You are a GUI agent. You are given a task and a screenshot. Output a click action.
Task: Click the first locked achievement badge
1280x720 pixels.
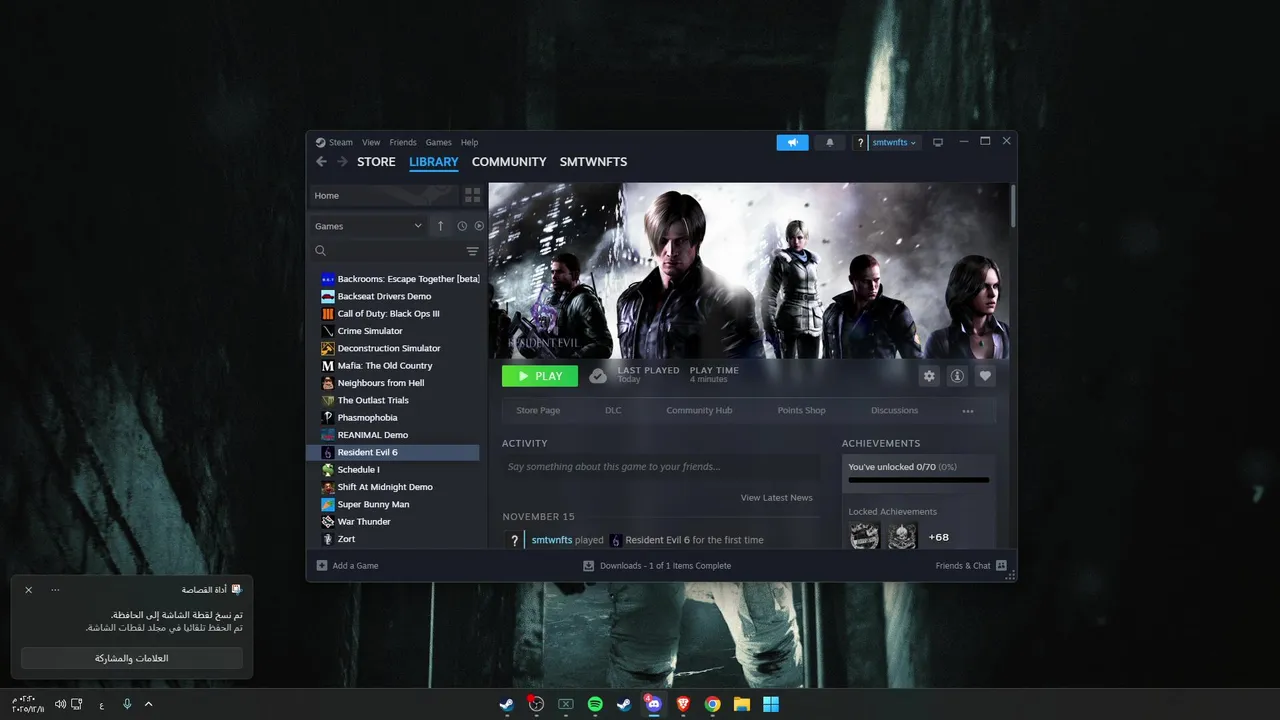click(x=864, y=536)
